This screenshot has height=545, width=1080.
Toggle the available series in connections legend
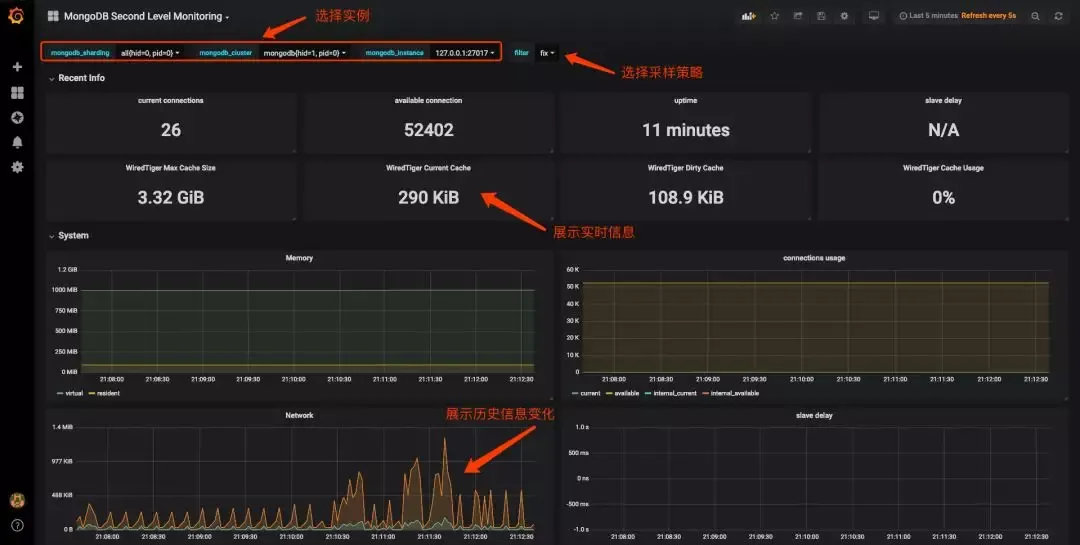click(623, 393)
